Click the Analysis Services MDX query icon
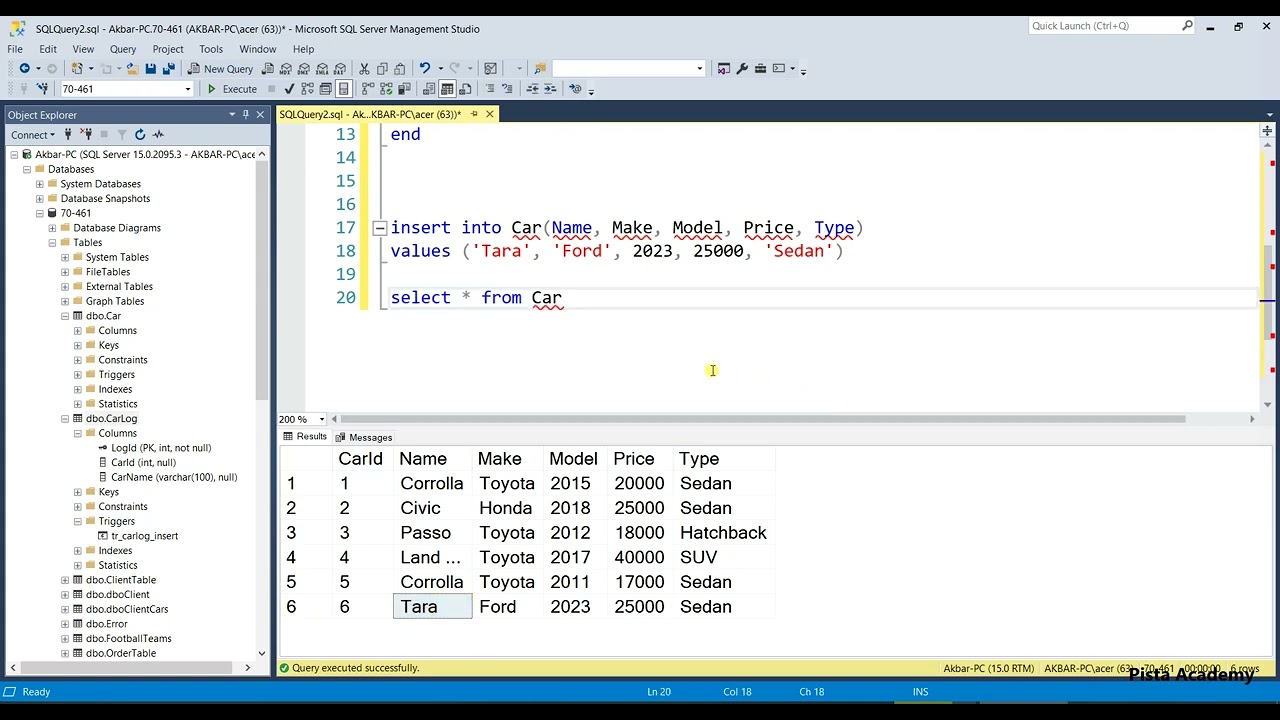This screenshot has height=720, width=1280. [286, 69]
